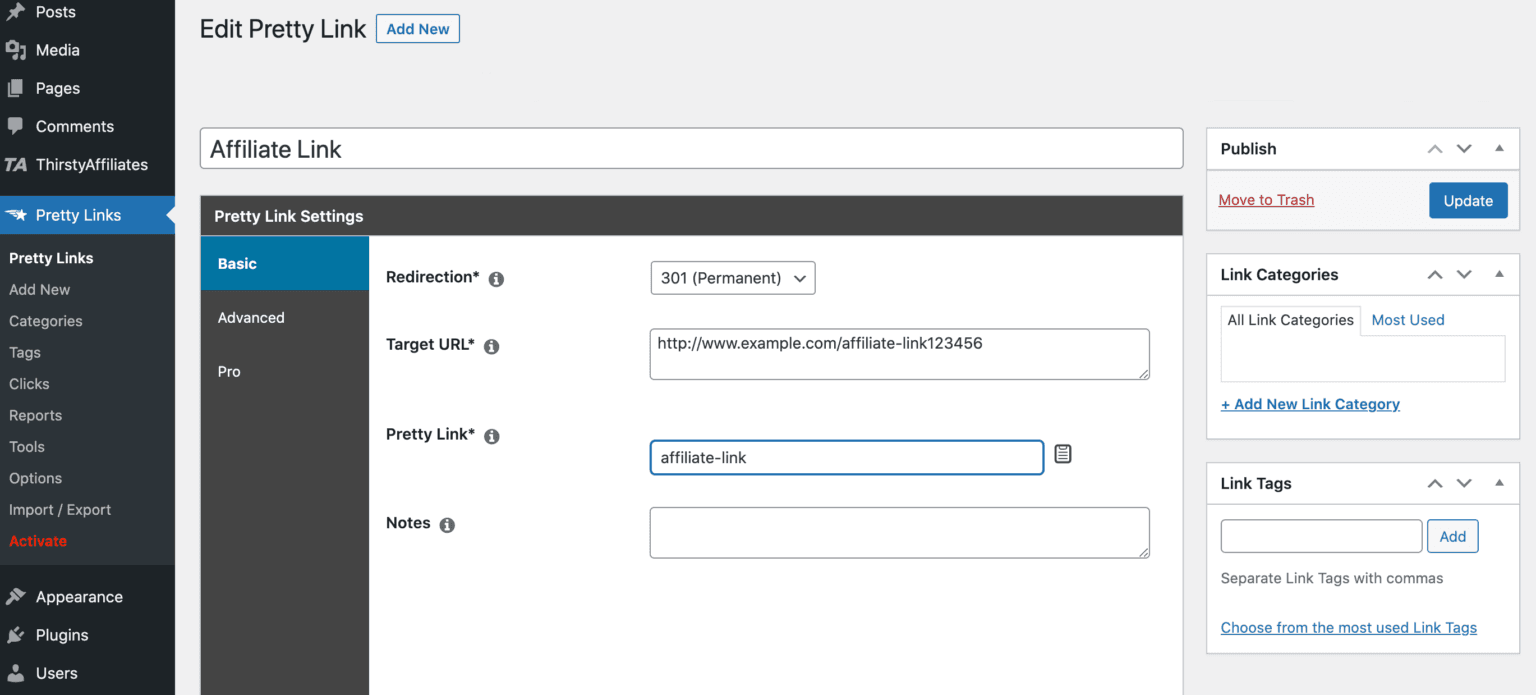Open the Redirection type dropdown
This screenshot has height=695, width=1536.
[732, 278]
